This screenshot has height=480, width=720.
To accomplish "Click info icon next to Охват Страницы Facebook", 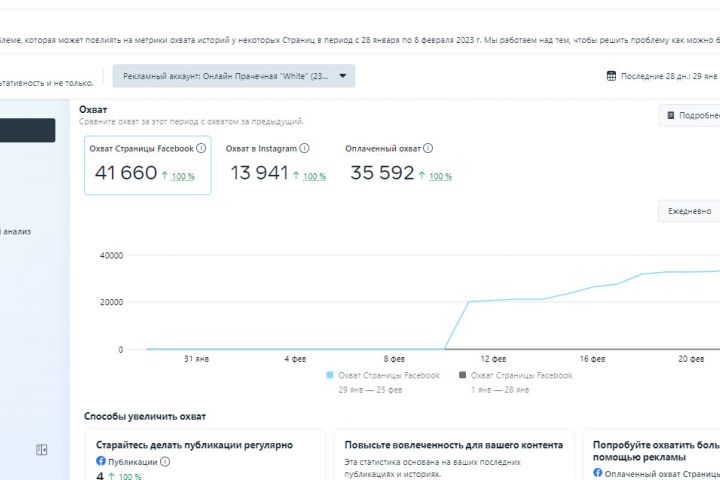I will tap(201, 148).
